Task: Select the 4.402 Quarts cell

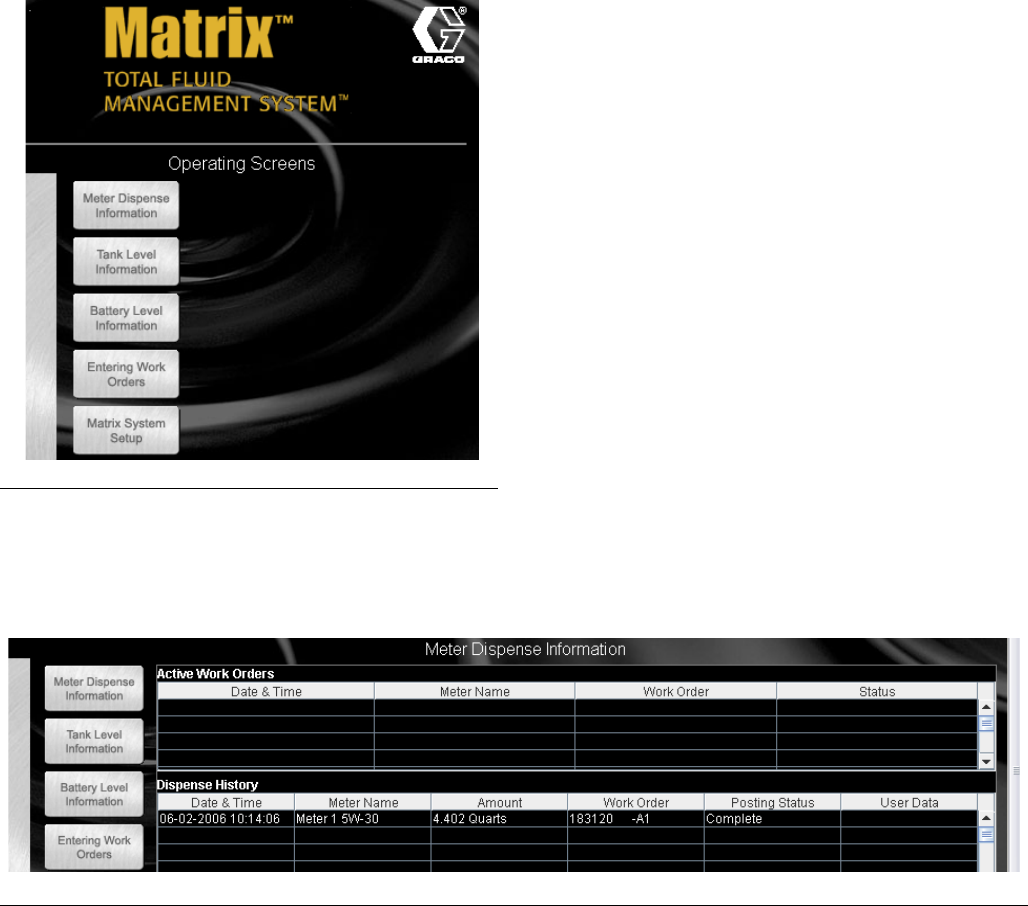Action: click(x=500, y=819)
